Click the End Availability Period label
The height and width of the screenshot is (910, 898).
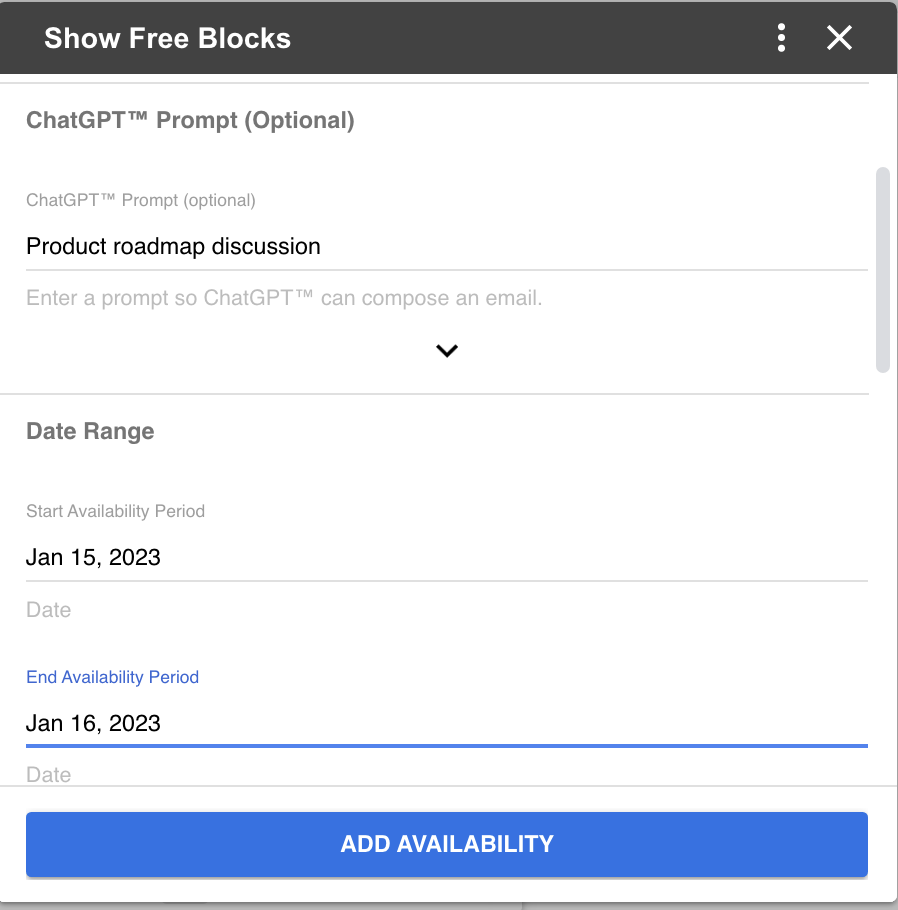coord(112,677)
